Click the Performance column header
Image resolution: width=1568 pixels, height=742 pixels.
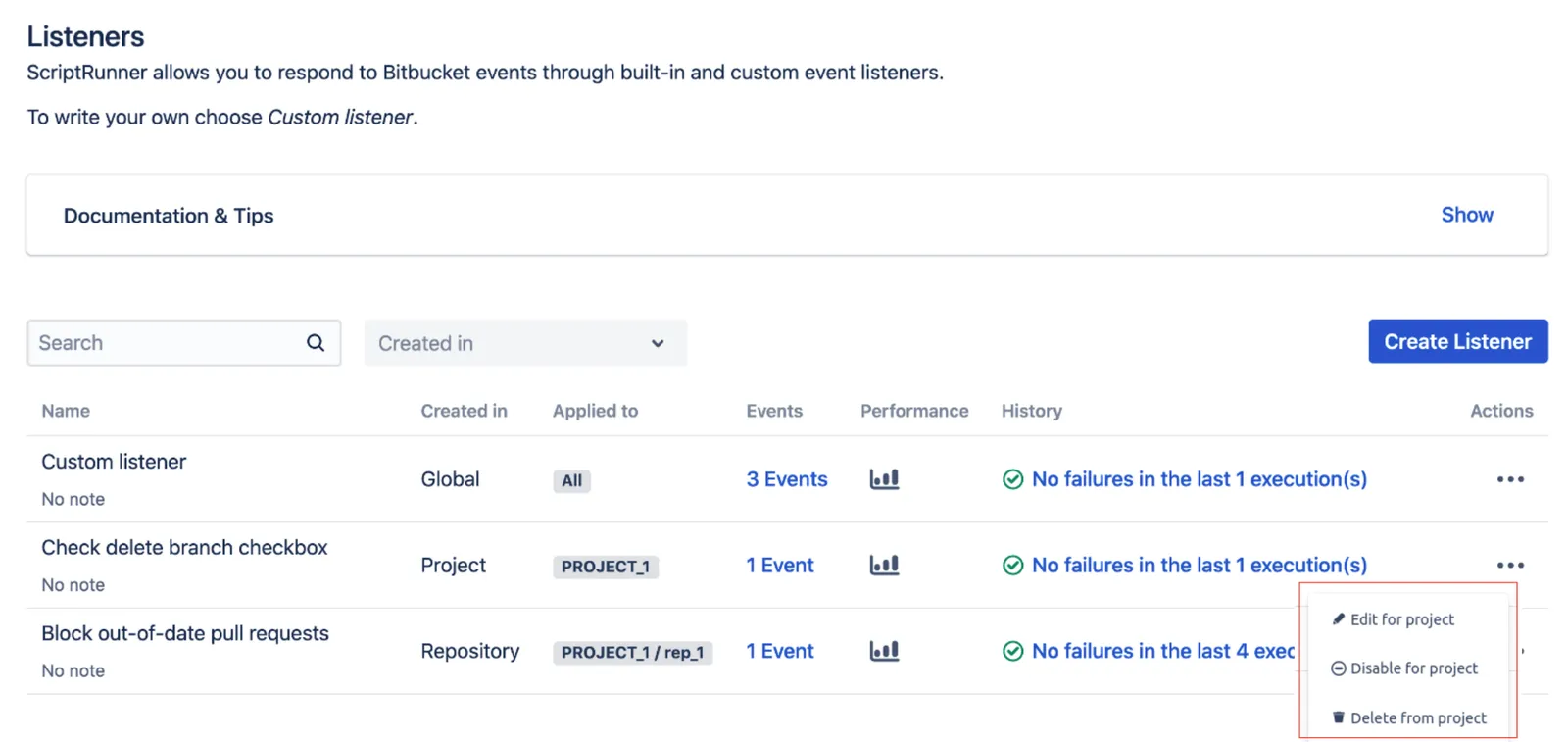click(x=914, y=411)
